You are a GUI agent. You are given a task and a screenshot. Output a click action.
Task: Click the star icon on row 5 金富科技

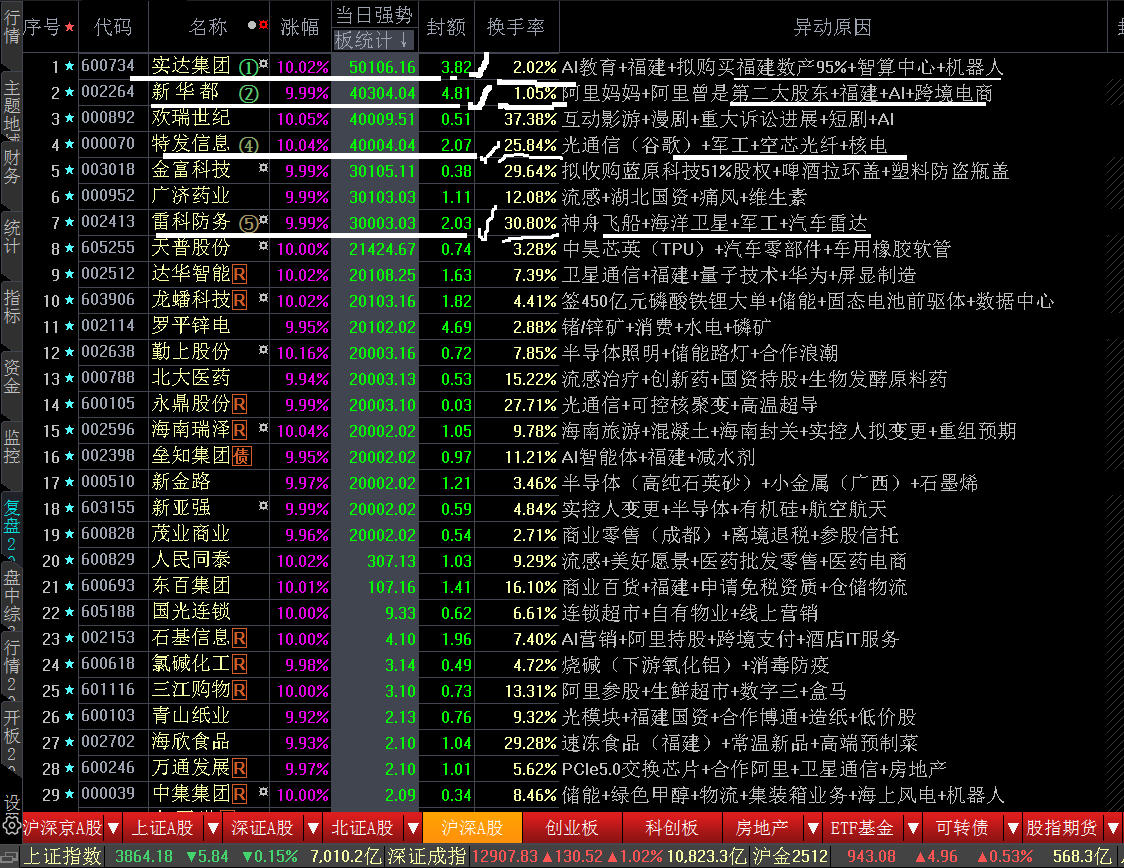[x=70, y=171]
